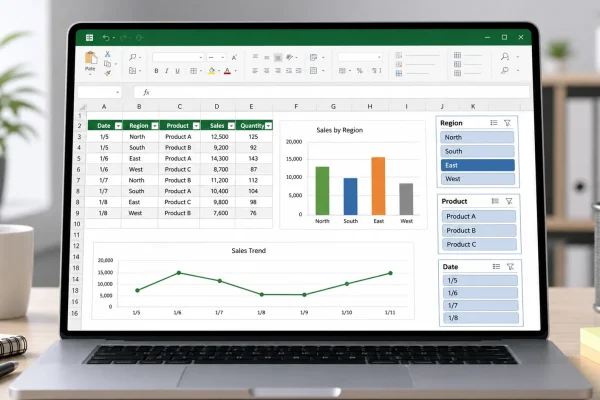The height and width of the screenshot is (400, 600).
Task: Click the Select All corner triangle
Action: [82, 107]
